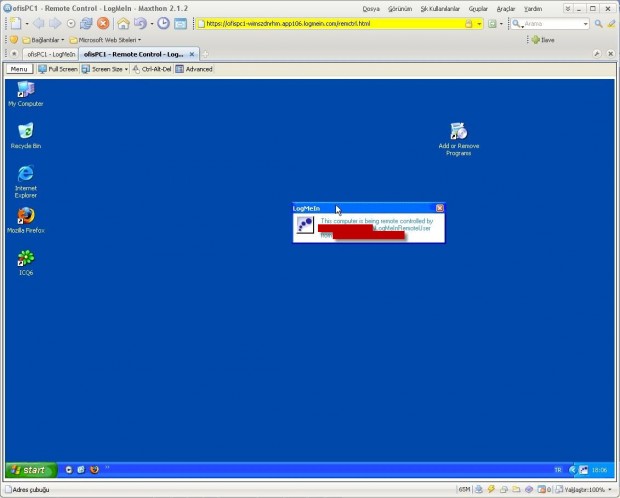Click Firefox icon in quick launch

click(94, 470)
